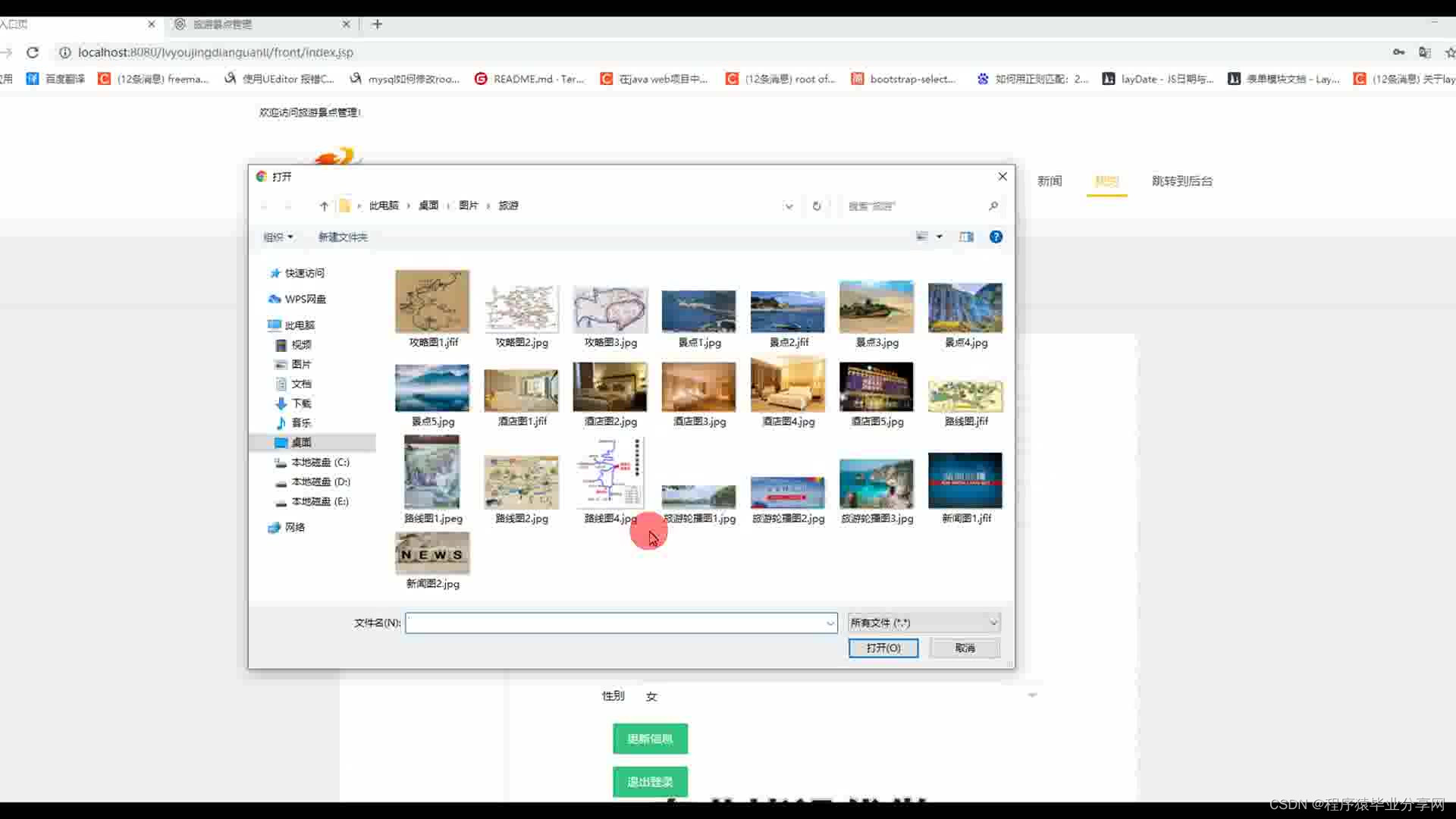Image resolution: width=1456 pixels, height=819 pixels.
Task: Open a new browser tab
Action: (377, 24)
